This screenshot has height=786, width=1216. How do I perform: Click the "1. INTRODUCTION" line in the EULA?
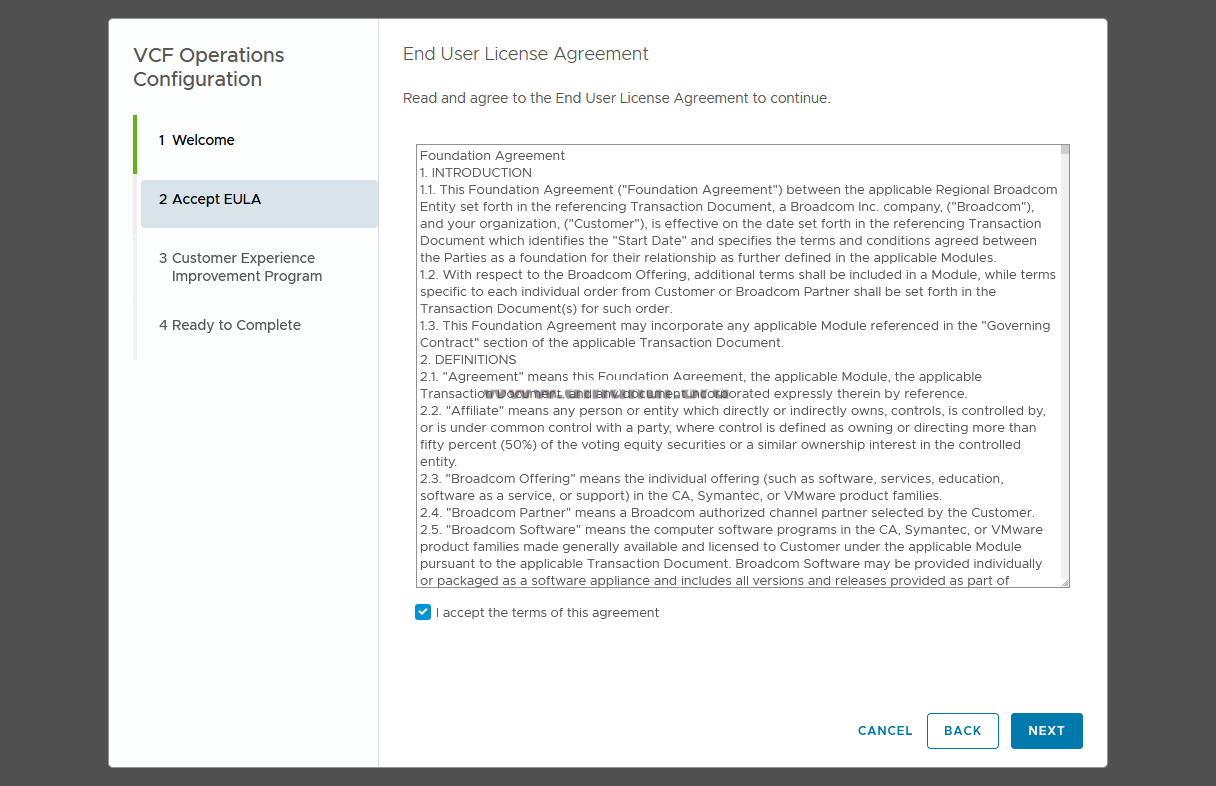[476, 173]
